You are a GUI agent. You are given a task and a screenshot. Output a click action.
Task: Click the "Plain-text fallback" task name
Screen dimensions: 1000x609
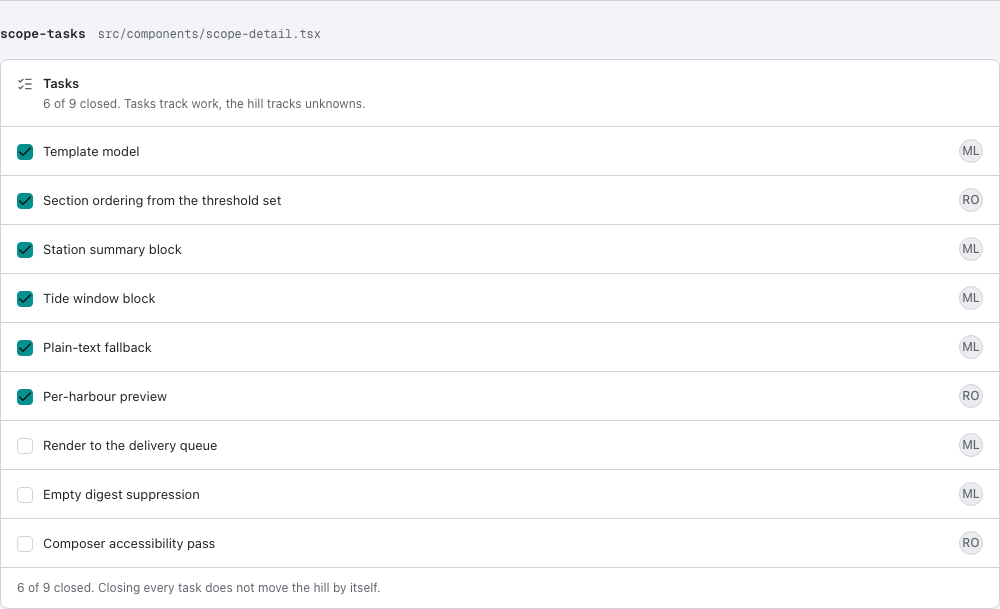[98, 348]
